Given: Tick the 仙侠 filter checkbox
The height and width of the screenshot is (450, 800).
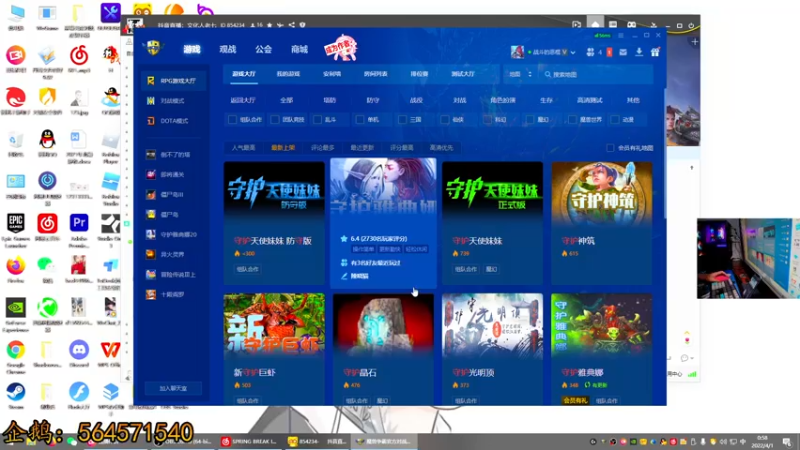Looking at the screenshot, I should click(x=445, y=119).
